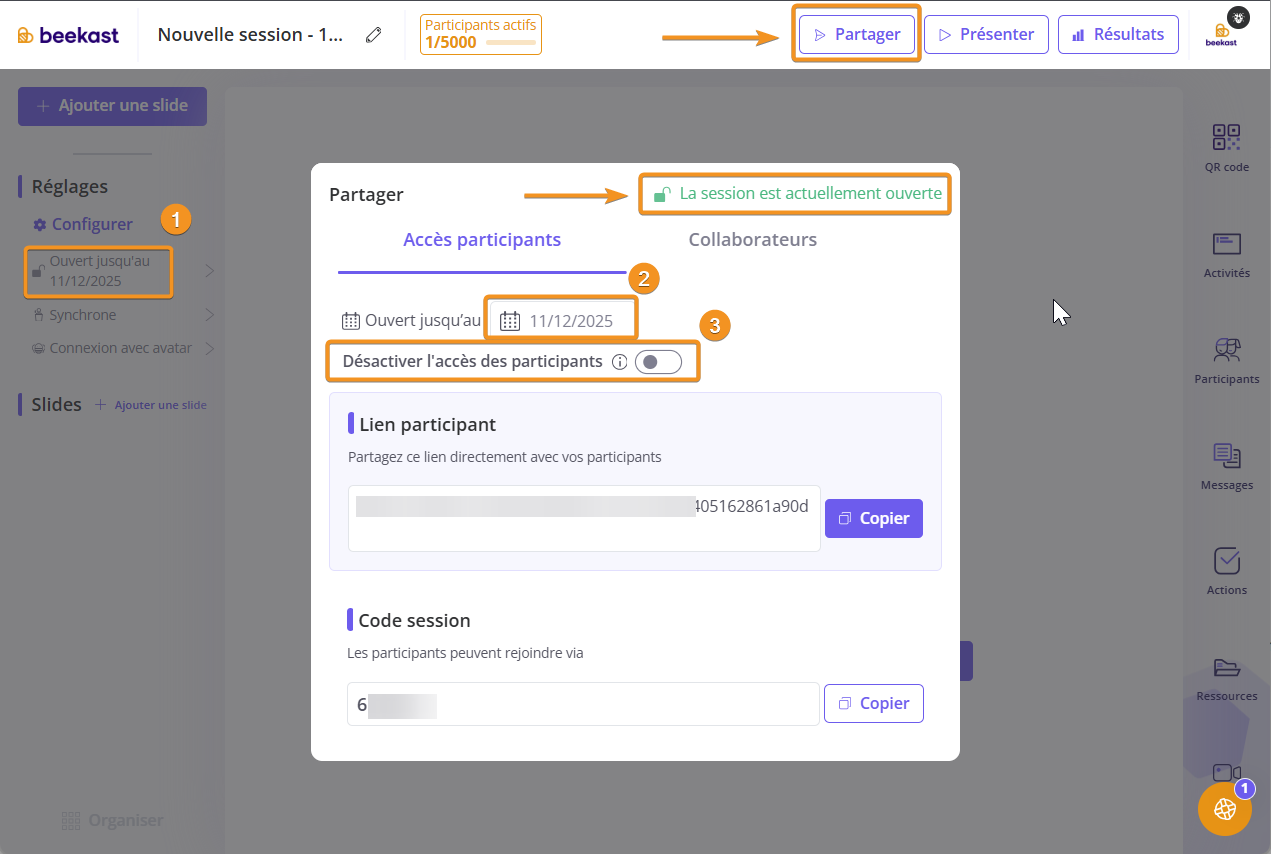The width and height of the screenshot is (1271, 854).
Task: Select the Accès participants tab
Action: point(481,240)
